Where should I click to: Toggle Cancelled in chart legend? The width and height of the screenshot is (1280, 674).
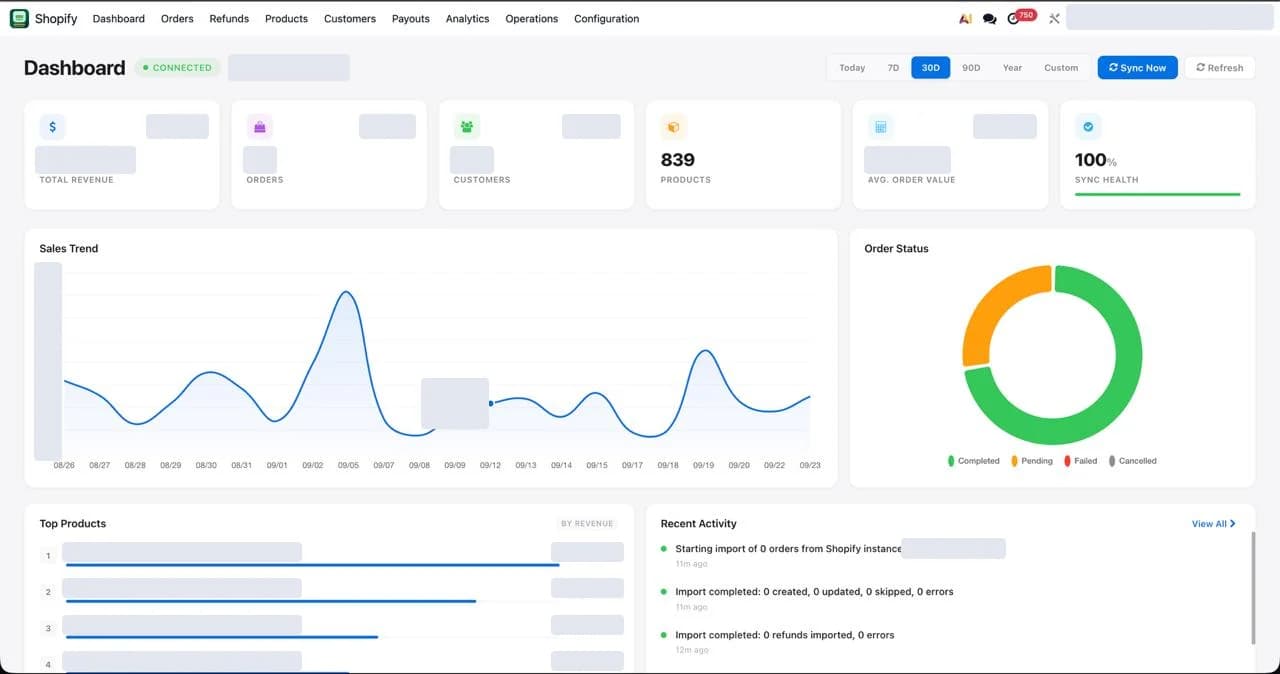pyautogui.click(x=1132, y=461)
